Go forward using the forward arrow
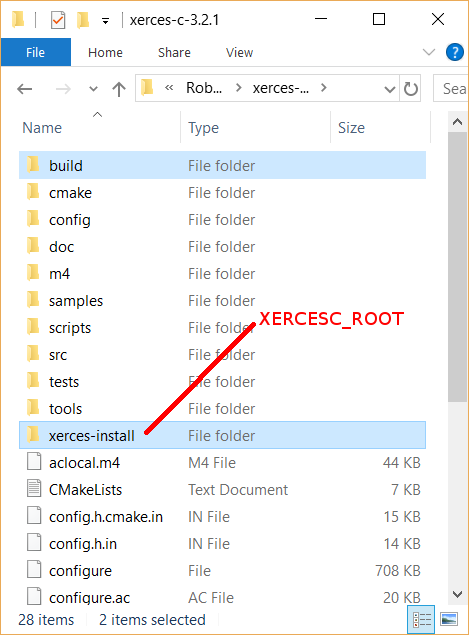 (x=63, y=89)
